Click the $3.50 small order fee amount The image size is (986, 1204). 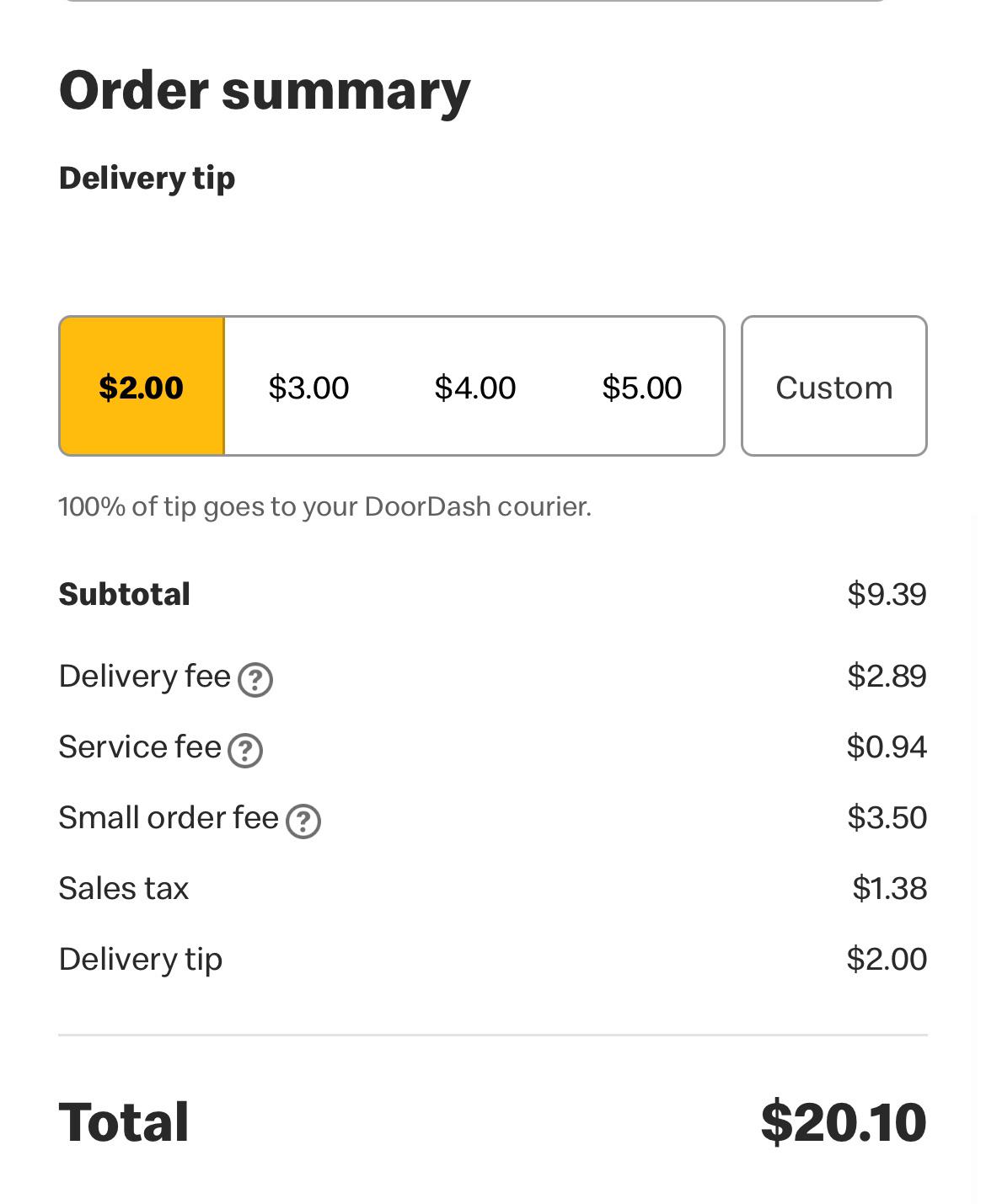tap(887, 817)
